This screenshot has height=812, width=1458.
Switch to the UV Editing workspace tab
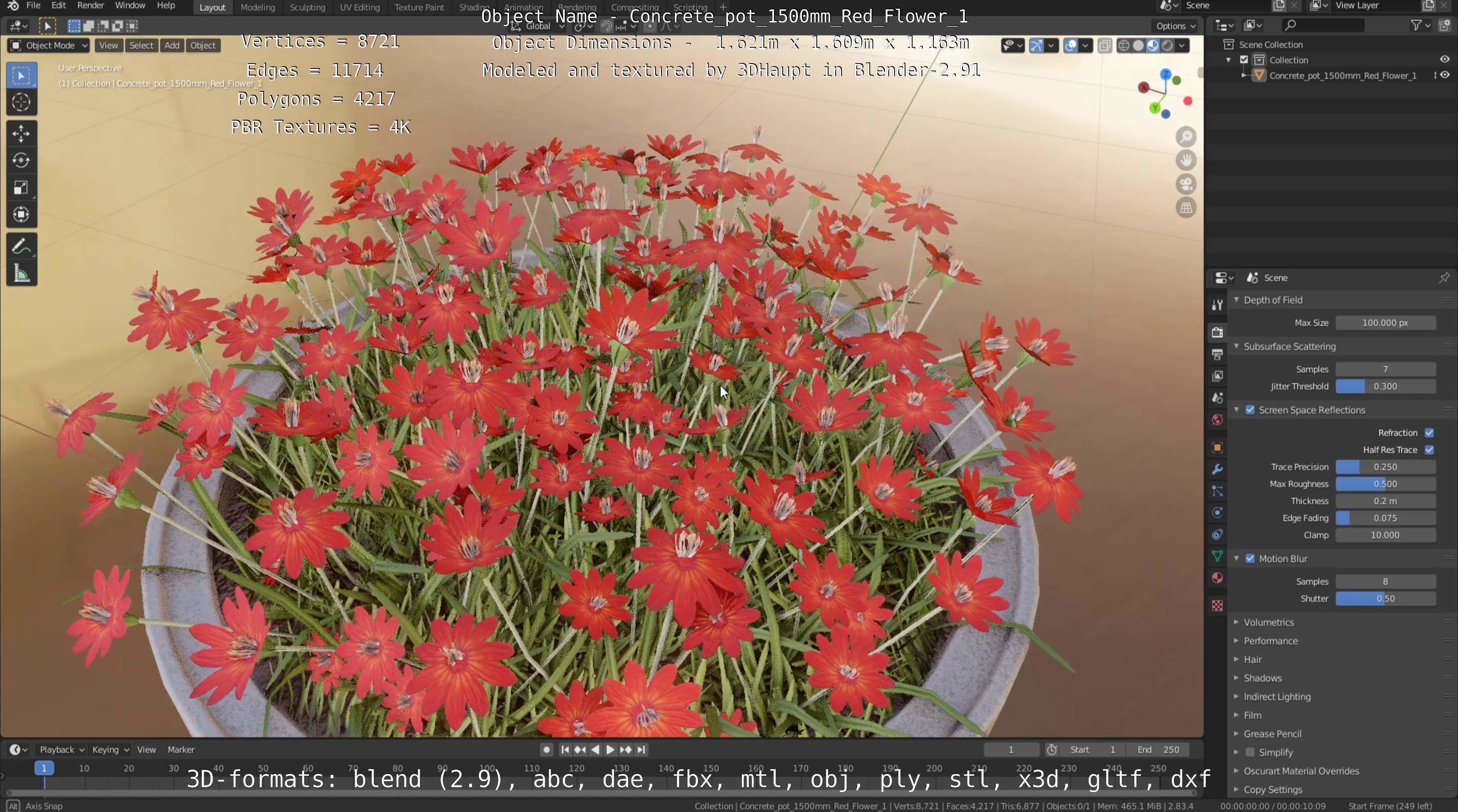coord(360,7)
